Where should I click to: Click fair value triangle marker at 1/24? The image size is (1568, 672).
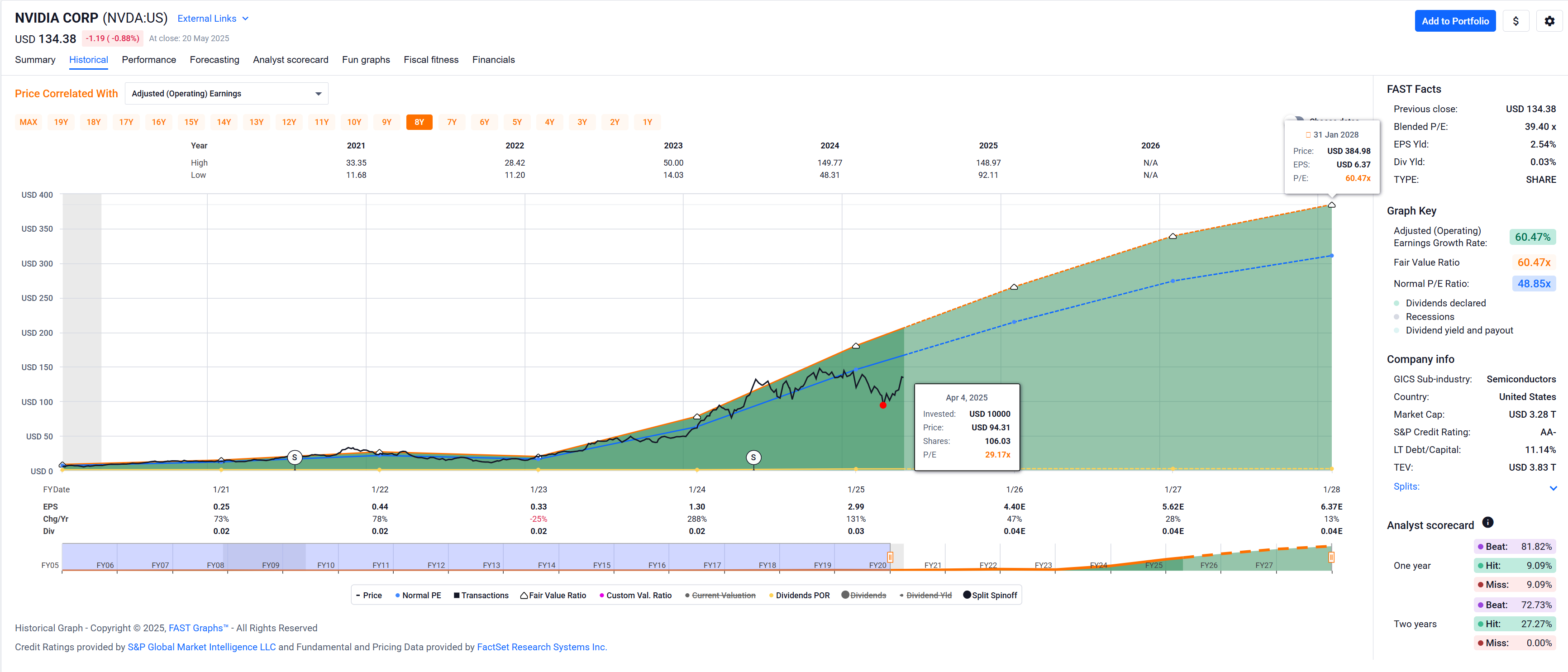(697, 416)
